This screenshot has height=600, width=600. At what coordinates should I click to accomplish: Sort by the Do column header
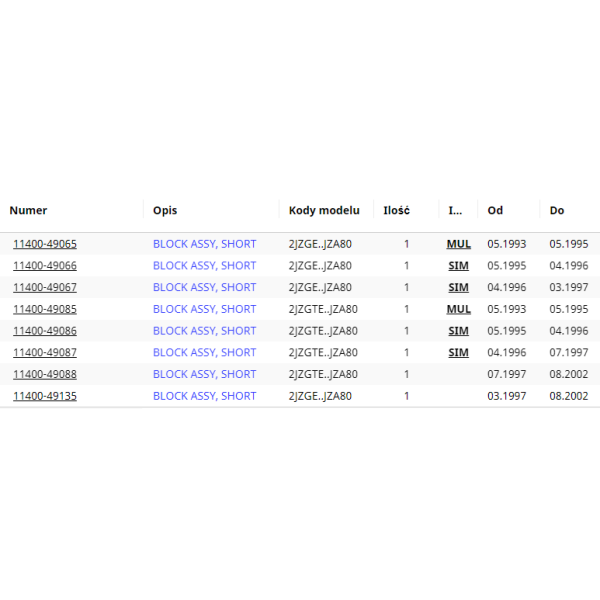[x=557, y=210]
